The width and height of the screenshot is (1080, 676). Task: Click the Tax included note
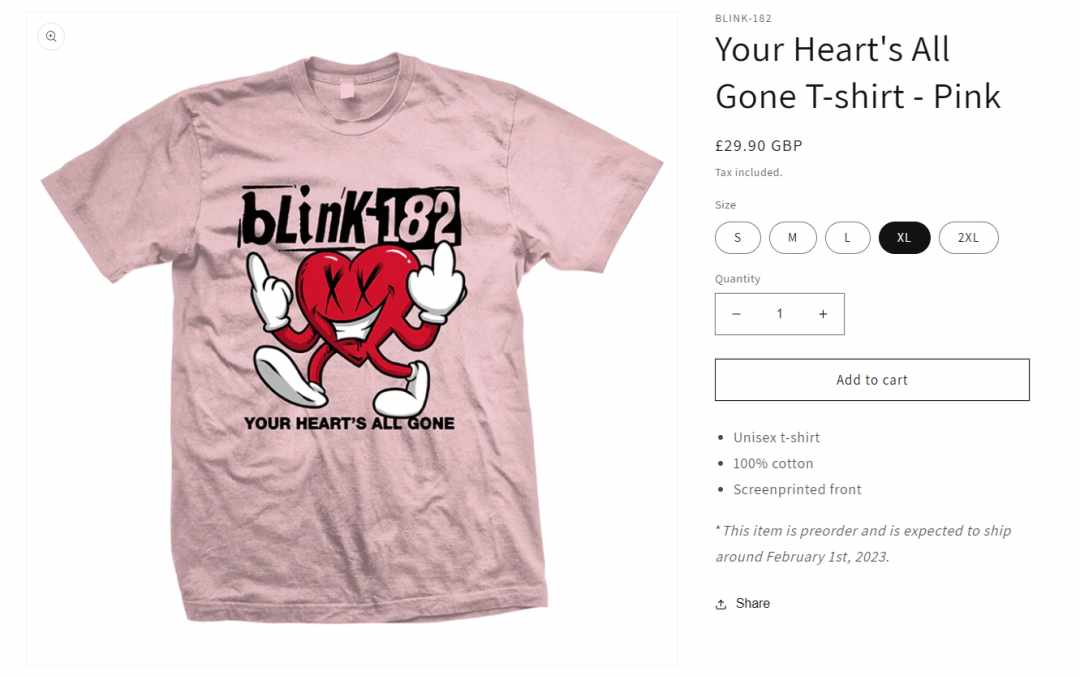[749, 172]
